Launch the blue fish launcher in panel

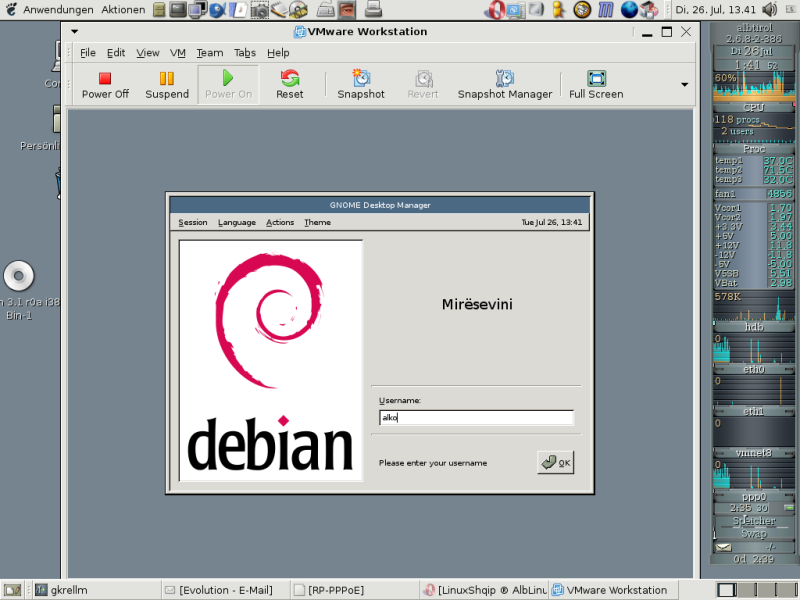pyautogui.click(x=217, y=10)
